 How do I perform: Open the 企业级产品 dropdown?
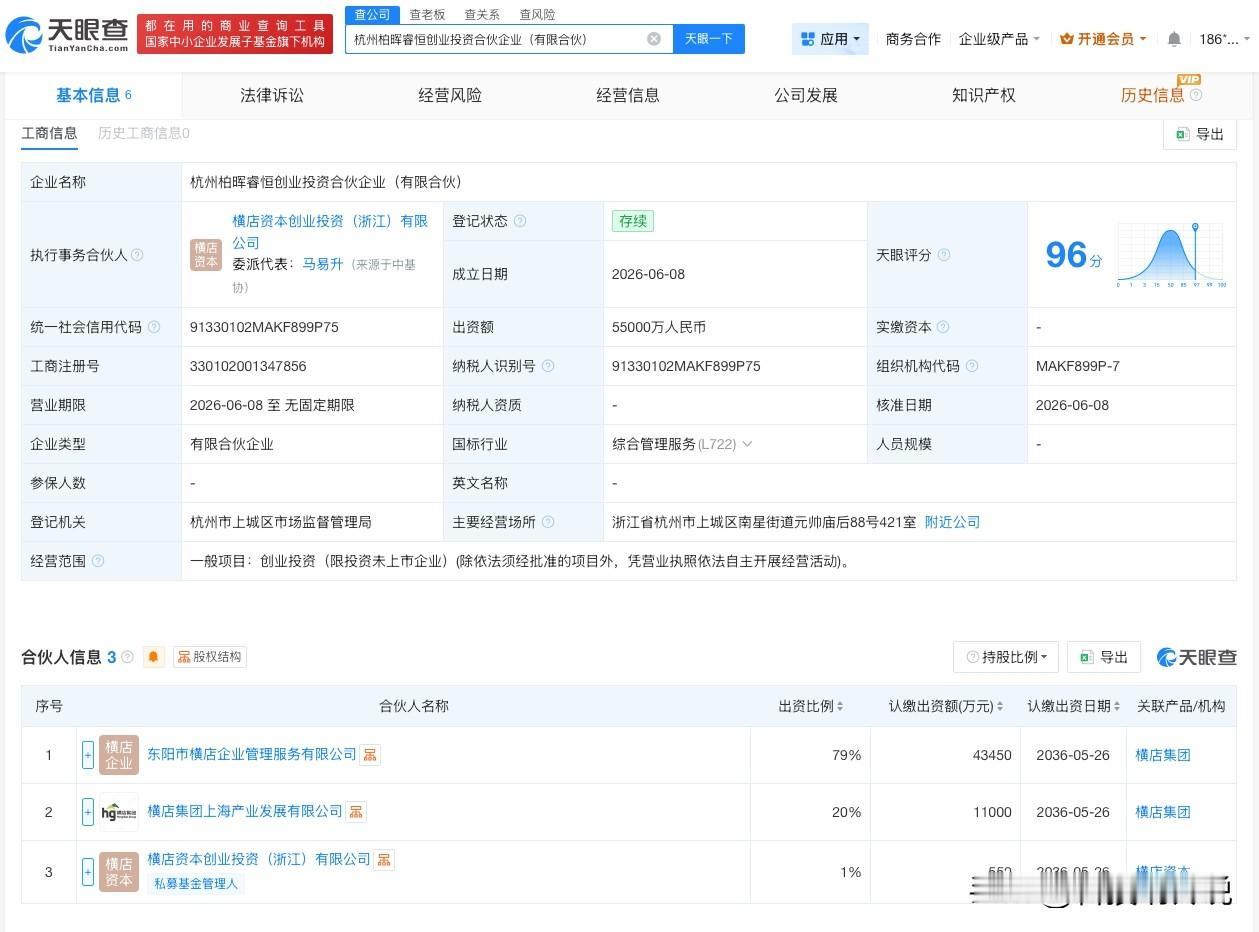[x=999, y=39]
